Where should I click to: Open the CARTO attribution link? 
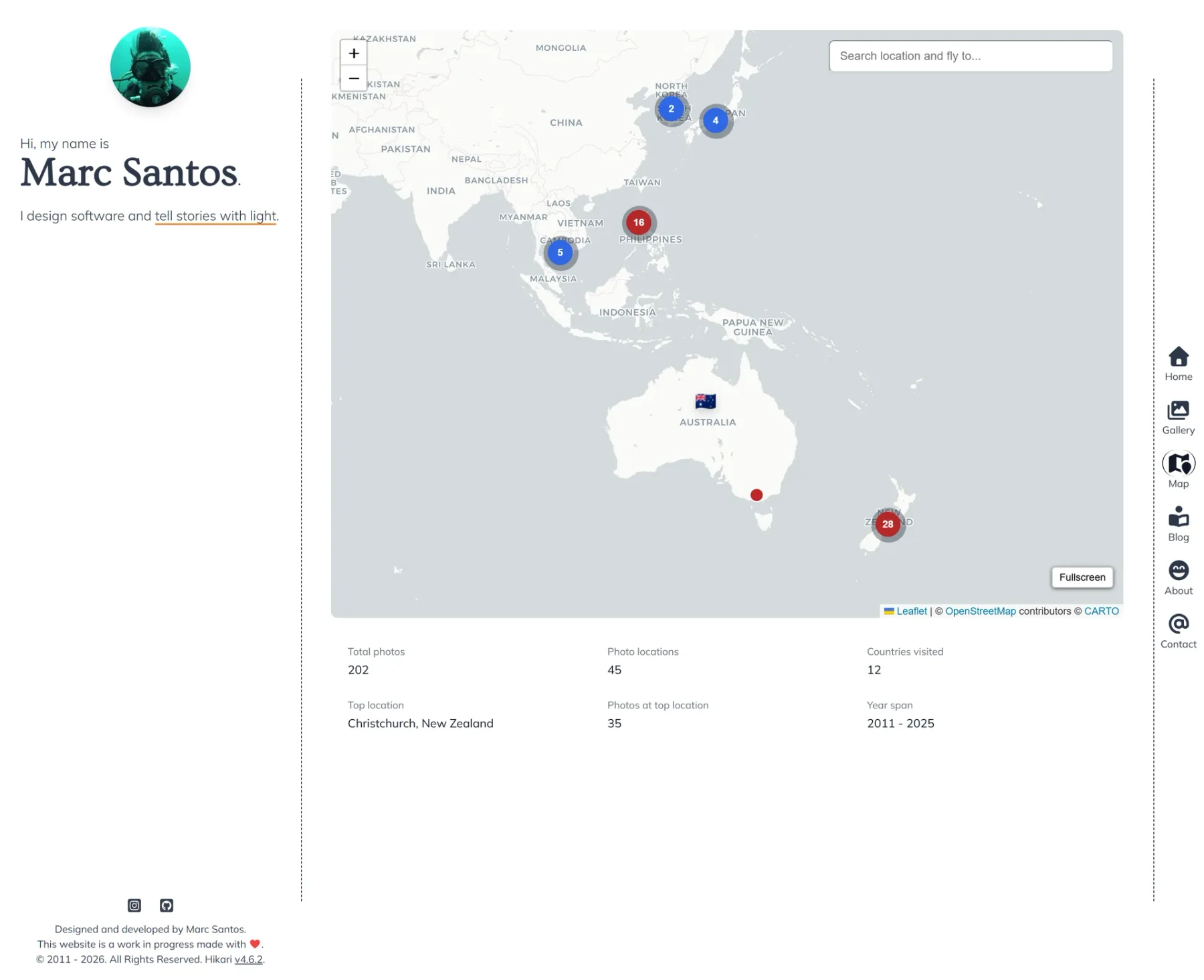(1102, 611)
